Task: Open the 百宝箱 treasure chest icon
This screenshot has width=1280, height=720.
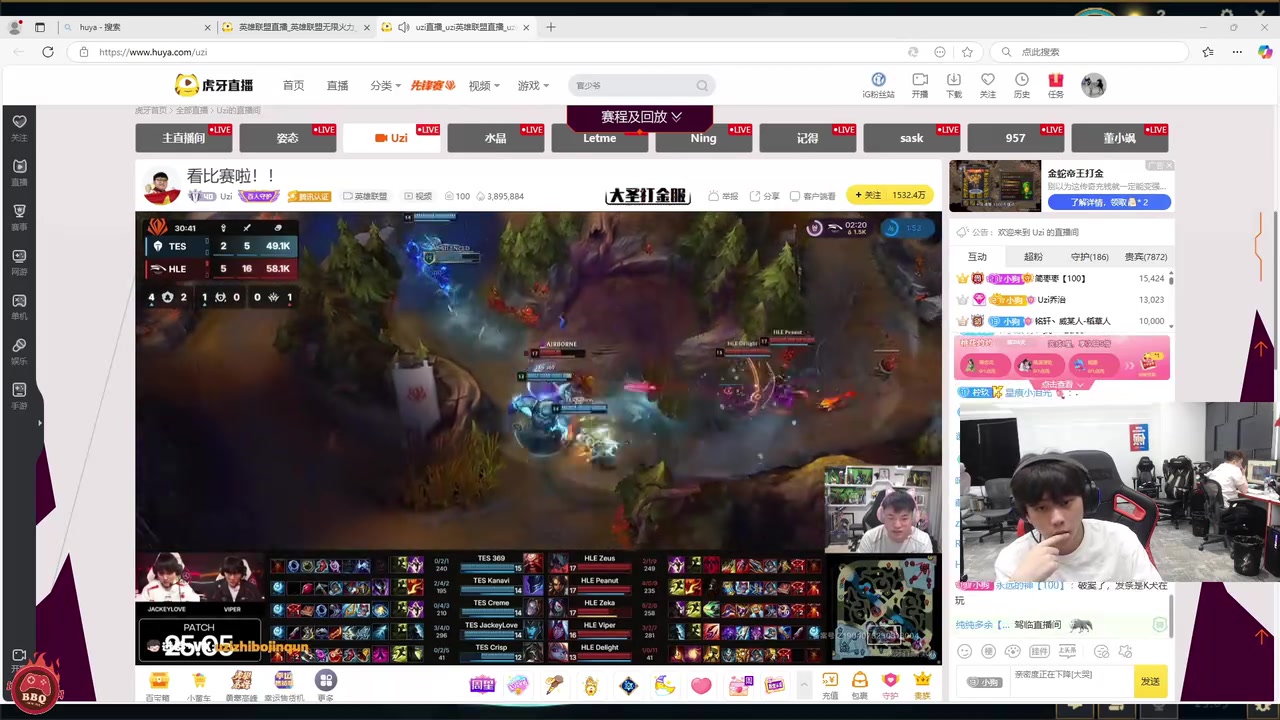Action: 158,685
